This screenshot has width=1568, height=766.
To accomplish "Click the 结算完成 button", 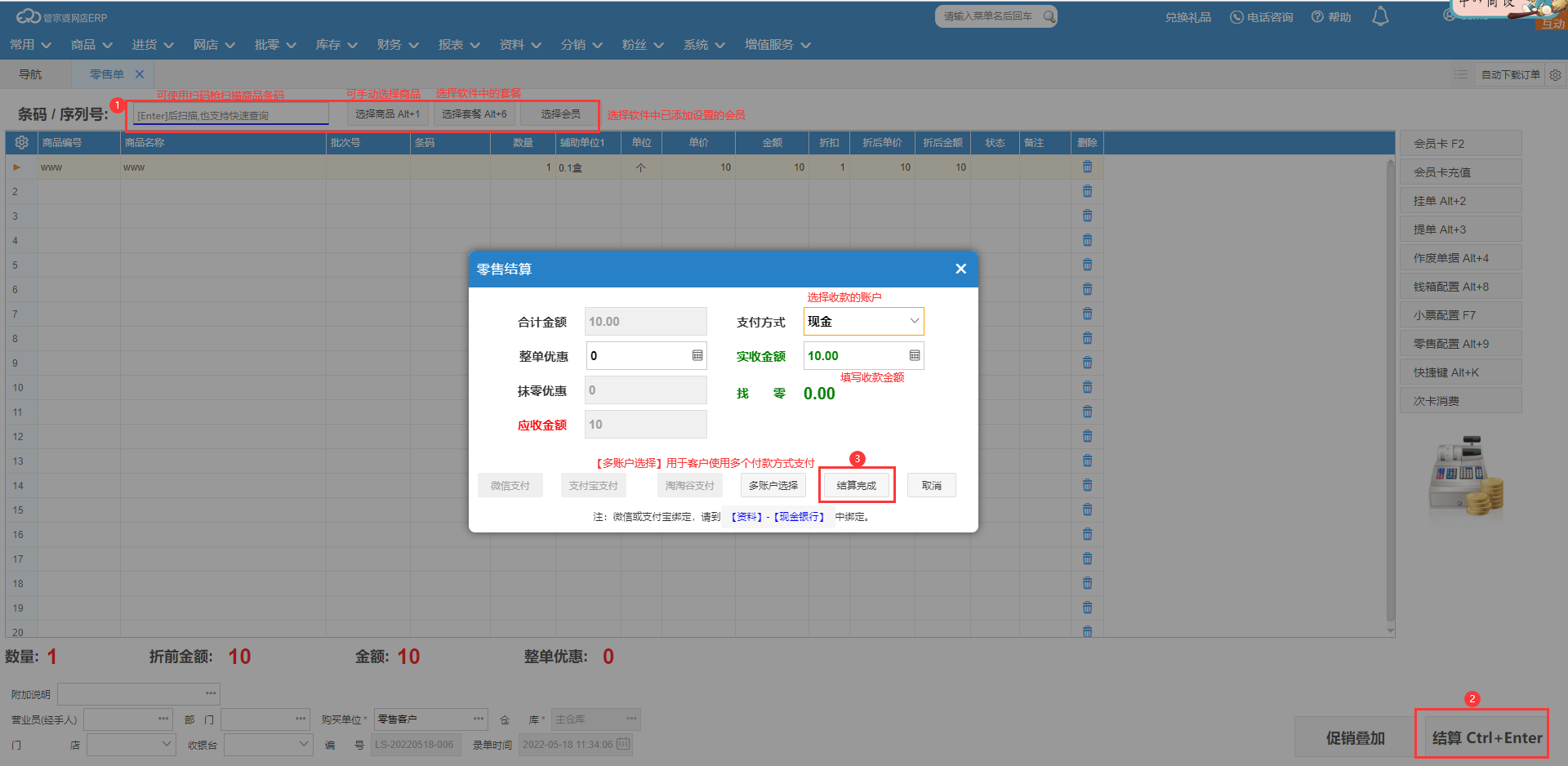I will [x=856, y=486].
